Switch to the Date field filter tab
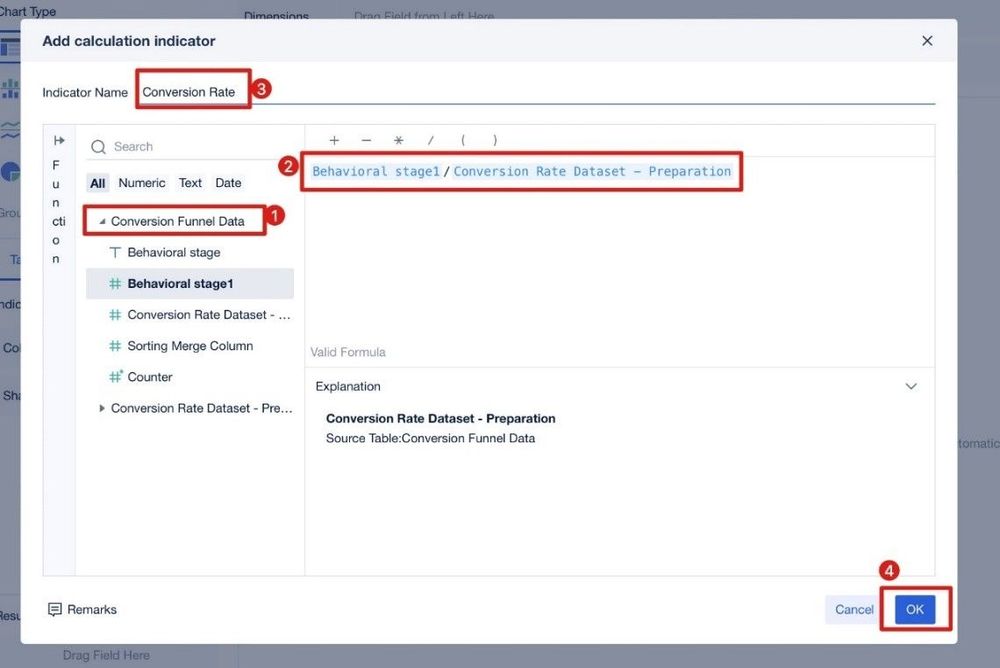1000x668 pixels. tap(228, 182)
